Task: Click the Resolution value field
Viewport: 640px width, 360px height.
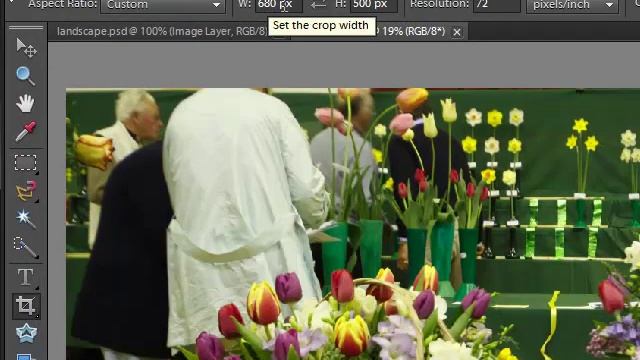Action: [496, 5]
